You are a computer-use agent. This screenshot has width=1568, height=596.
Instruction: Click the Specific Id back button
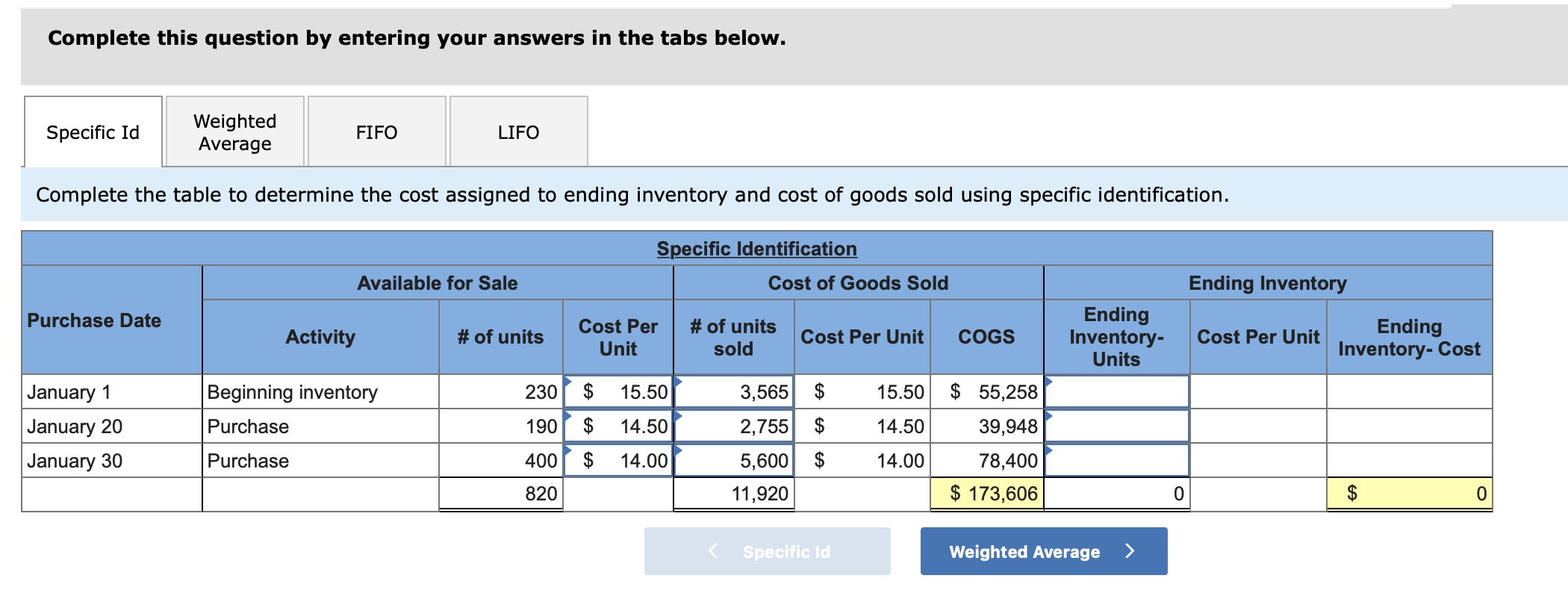767,551
